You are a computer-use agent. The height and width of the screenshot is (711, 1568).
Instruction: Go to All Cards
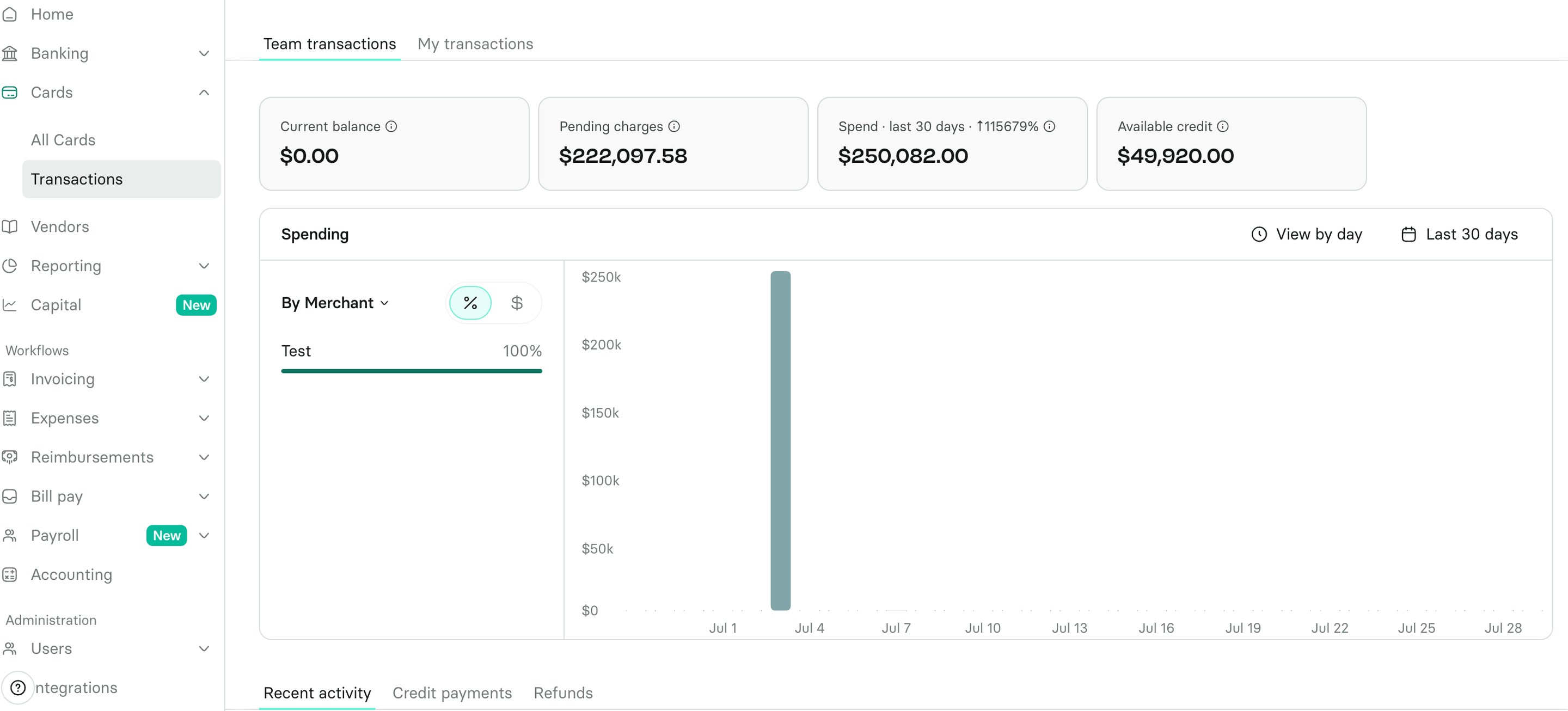pos(63,140)
